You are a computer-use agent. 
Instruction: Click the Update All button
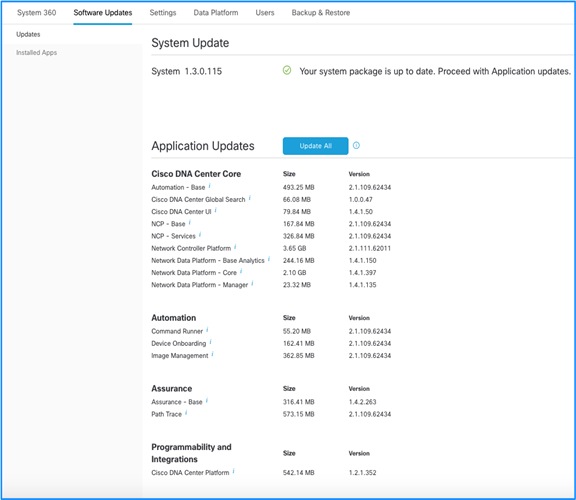pyautogui.click(x=315, y=146)
